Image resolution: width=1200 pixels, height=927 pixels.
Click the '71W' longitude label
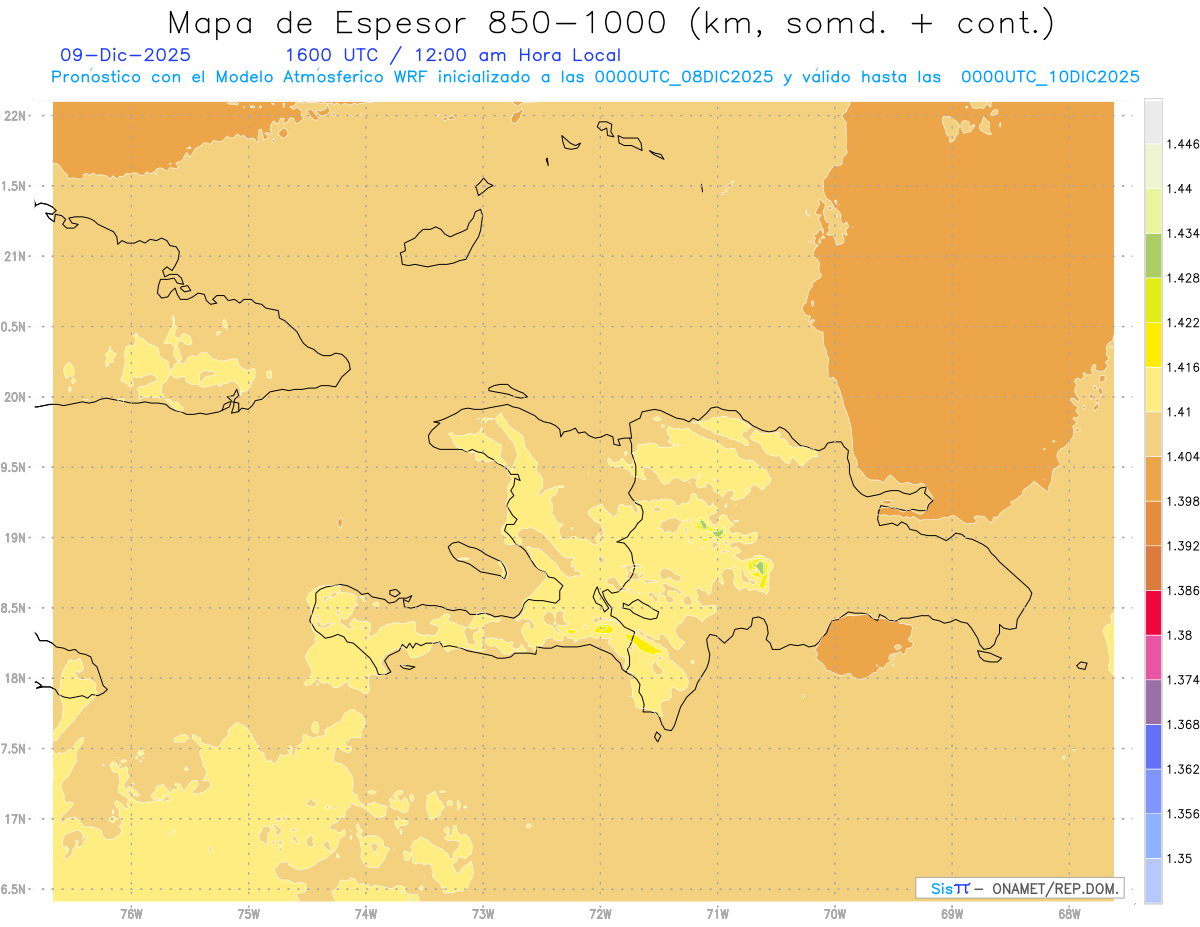click(717, 913)
